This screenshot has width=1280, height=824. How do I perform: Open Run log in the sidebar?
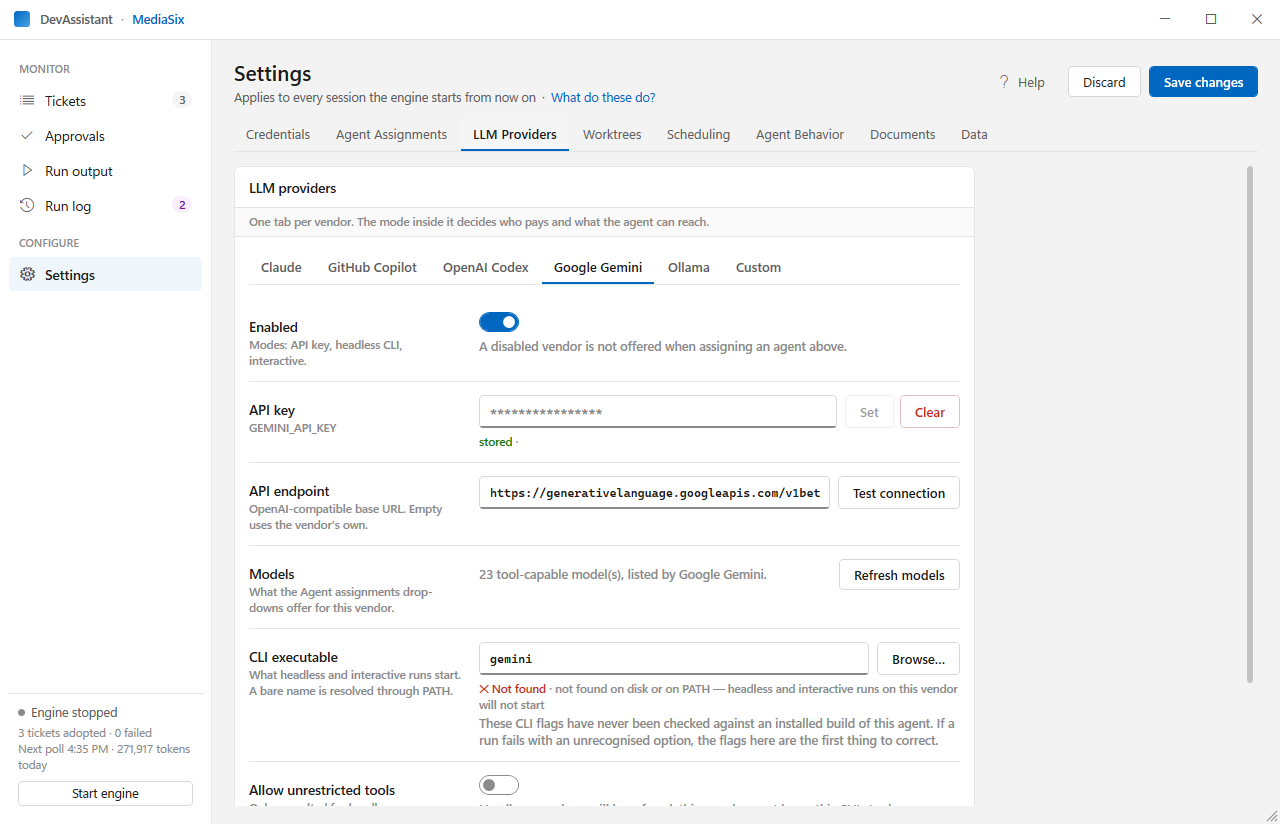[105, 206]
